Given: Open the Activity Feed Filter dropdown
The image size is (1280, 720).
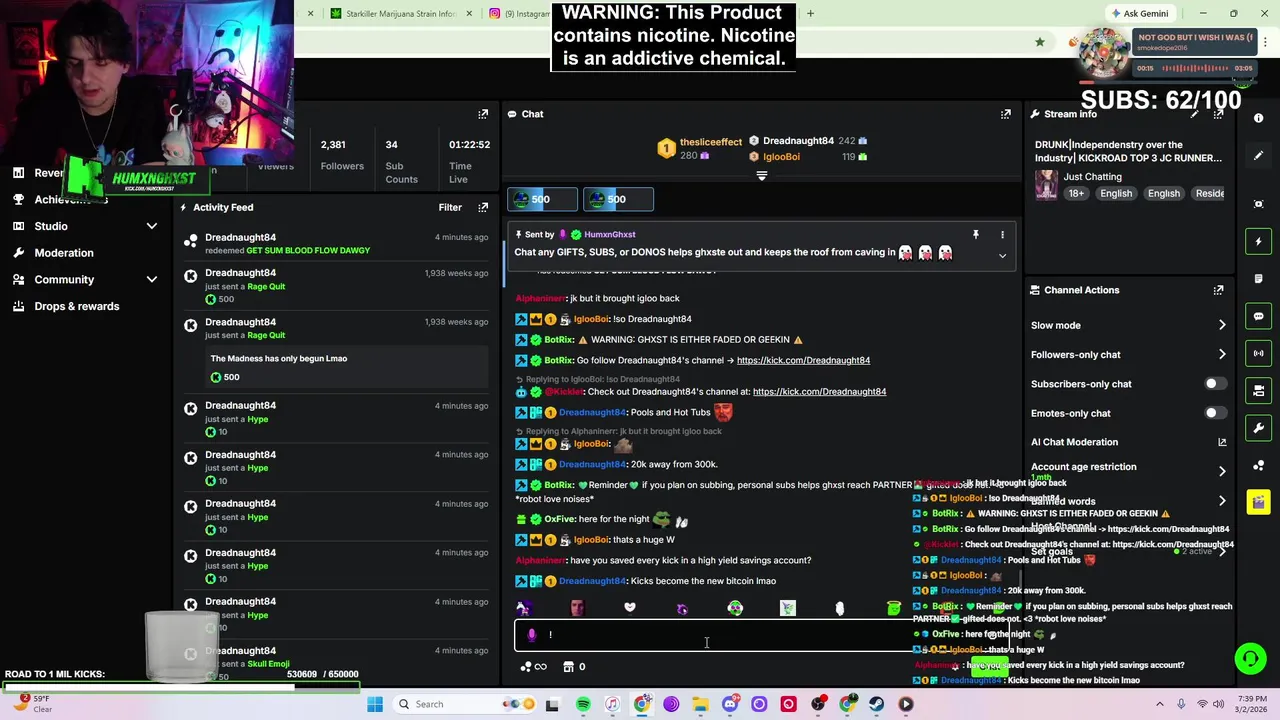Looking at the screenshot, I should [450, 207].
